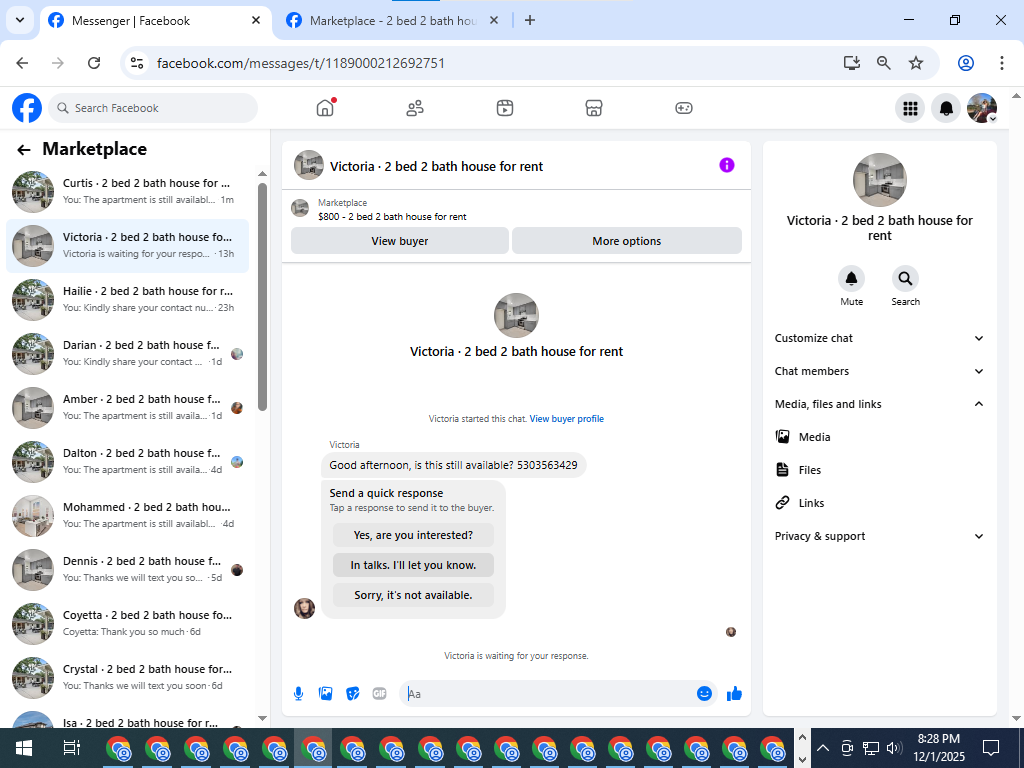This screenshot has height=768, width=1024.
Task: Attach a photo to the message
Action: (326, 694)
